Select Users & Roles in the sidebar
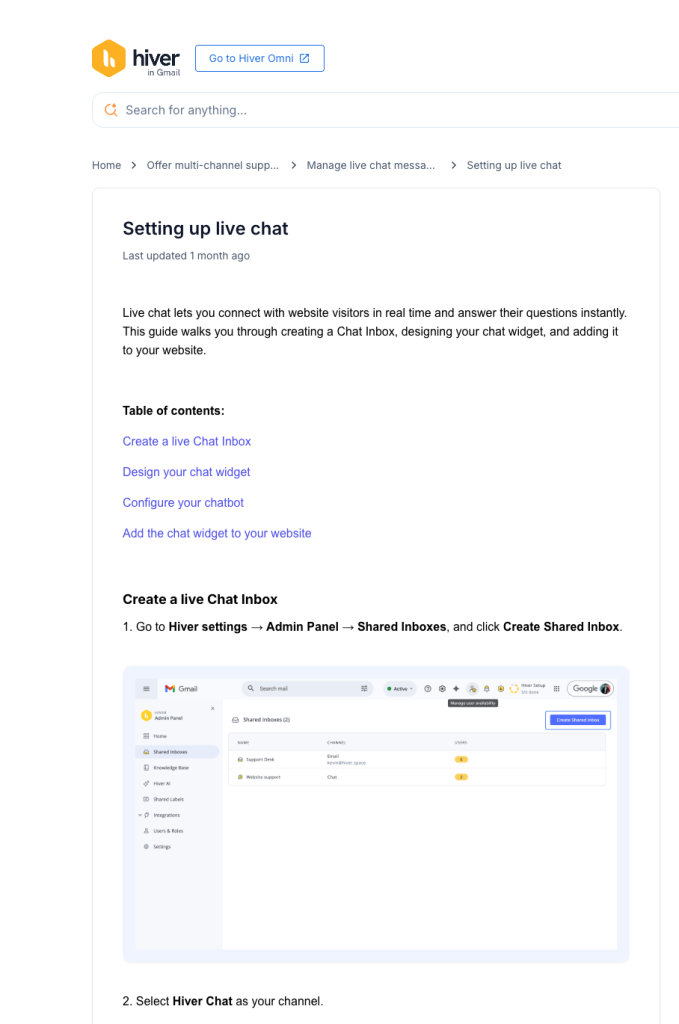The height and width of the screenshot is (1024, 679). [x=146, y=830]
